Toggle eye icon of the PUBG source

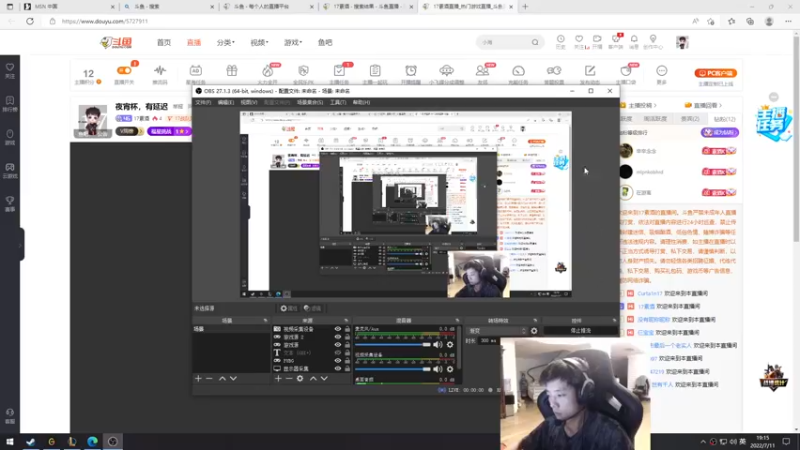pyautogui.click(x=338, y=360)
